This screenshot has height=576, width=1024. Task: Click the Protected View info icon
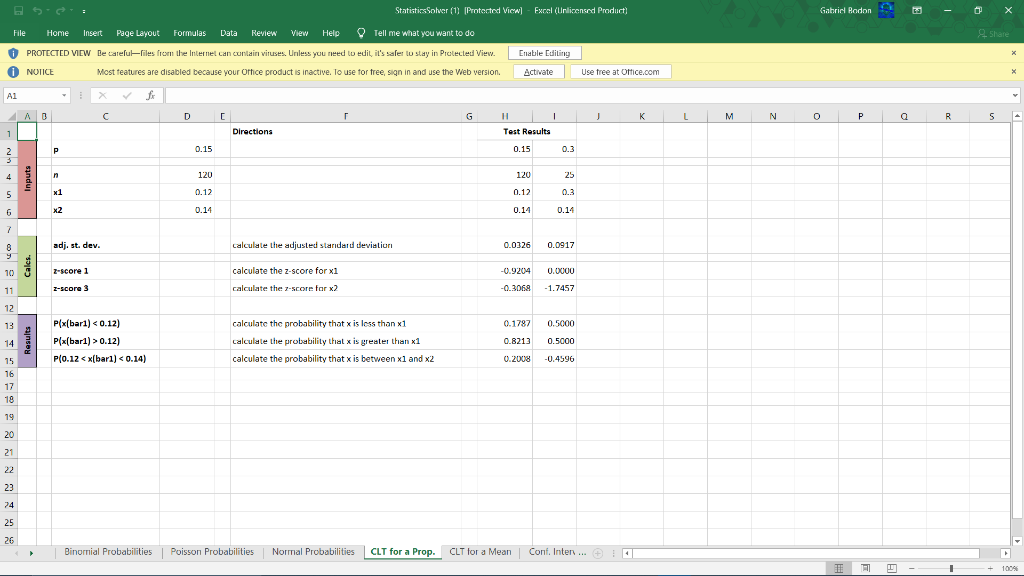coord(11,52)
